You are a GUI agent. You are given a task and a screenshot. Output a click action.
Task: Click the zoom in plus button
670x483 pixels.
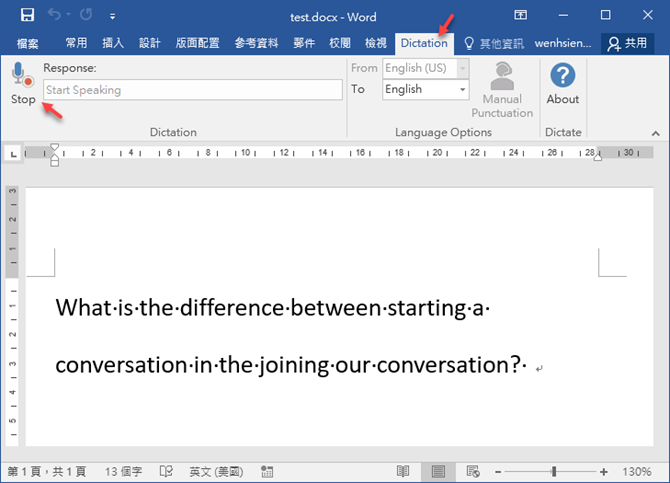[604, 471]
